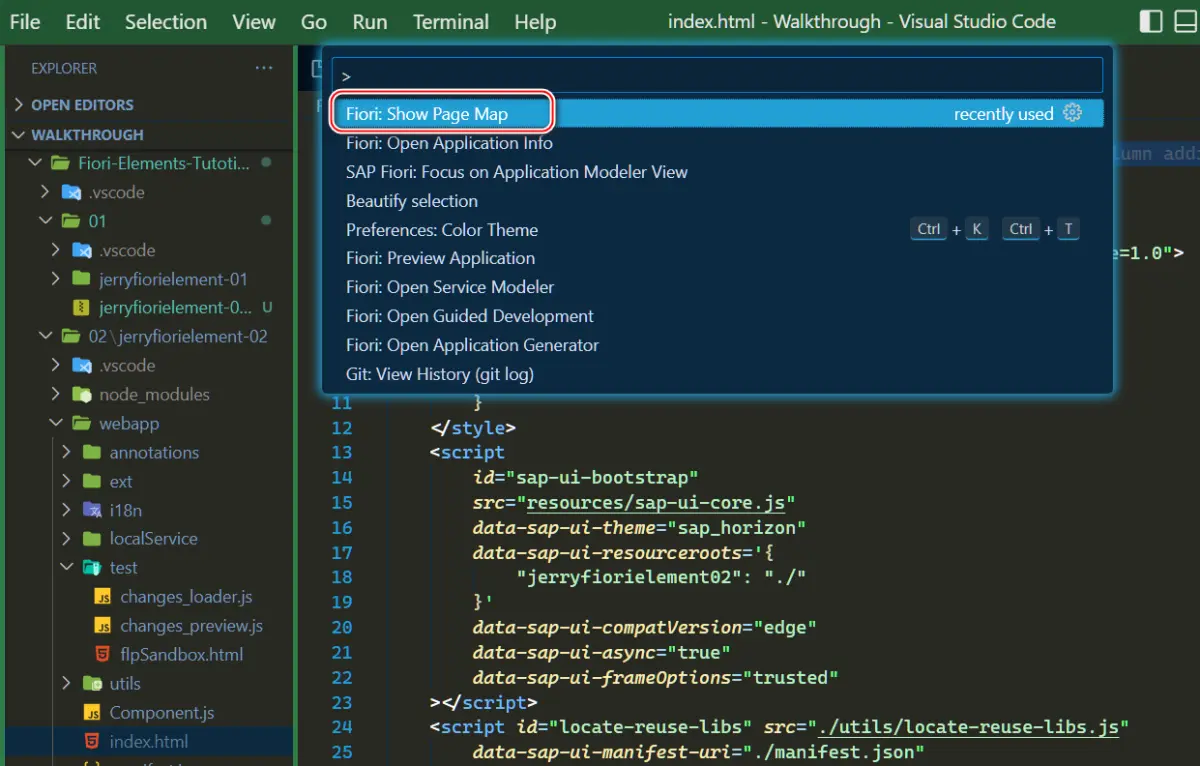Click the ext folder icon
Image resolution: width=1200 pixels, height=766 pixels.
click(x=91, y=481)
